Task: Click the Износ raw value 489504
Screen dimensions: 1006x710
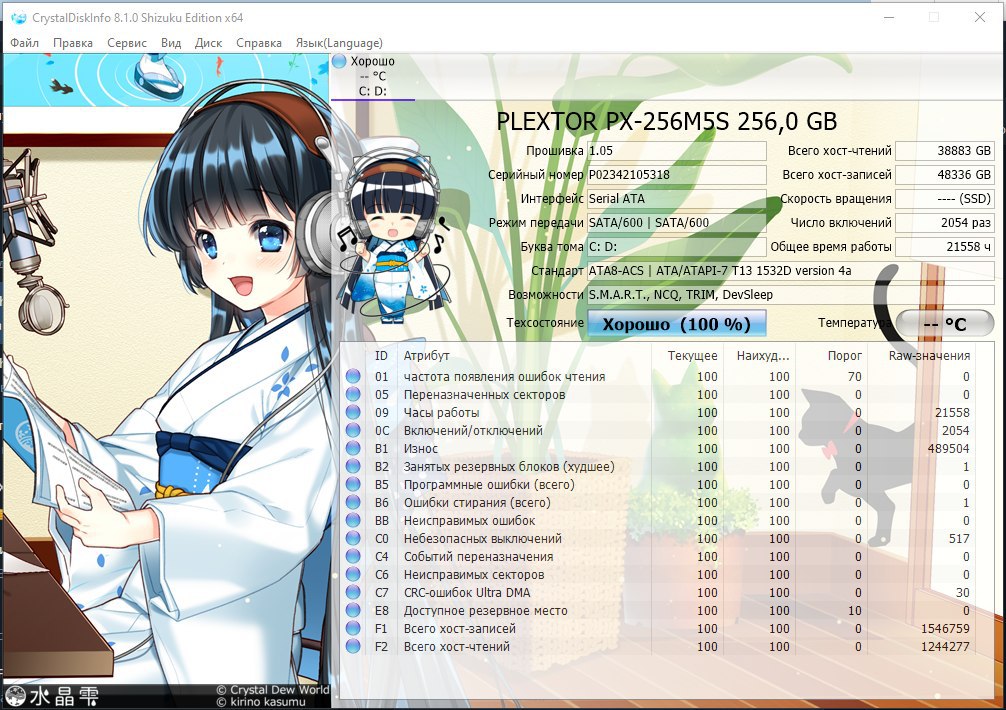Action: 948,448
